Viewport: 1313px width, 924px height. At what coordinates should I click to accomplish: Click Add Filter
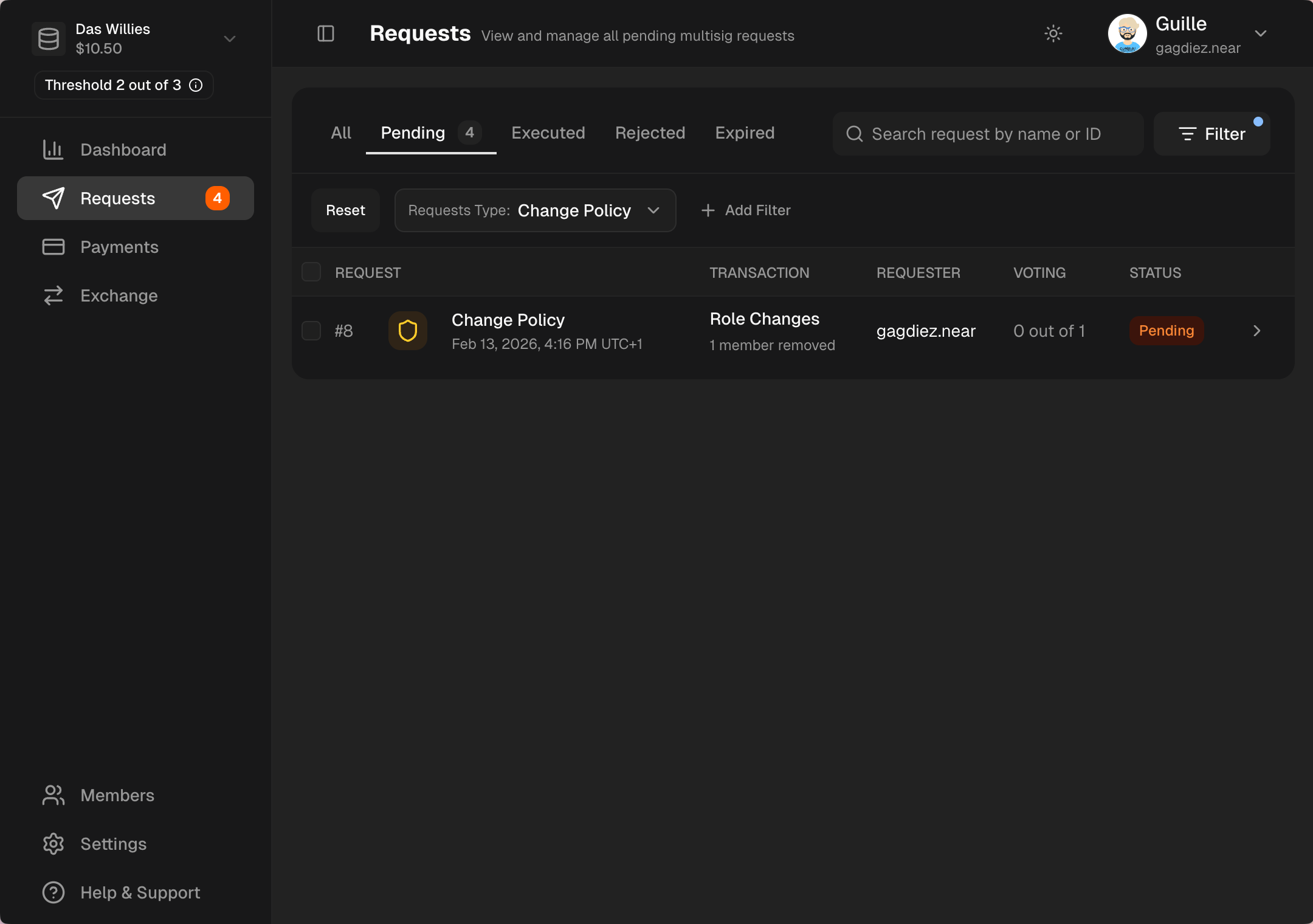[x=746, y=210]
